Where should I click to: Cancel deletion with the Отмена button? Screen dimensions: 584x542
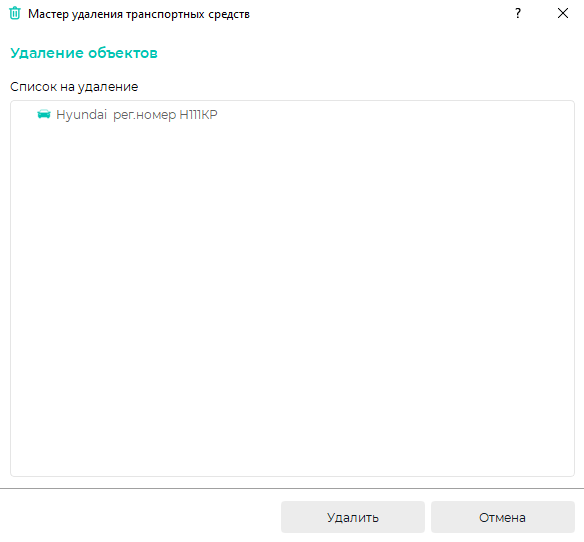point(503,517)
